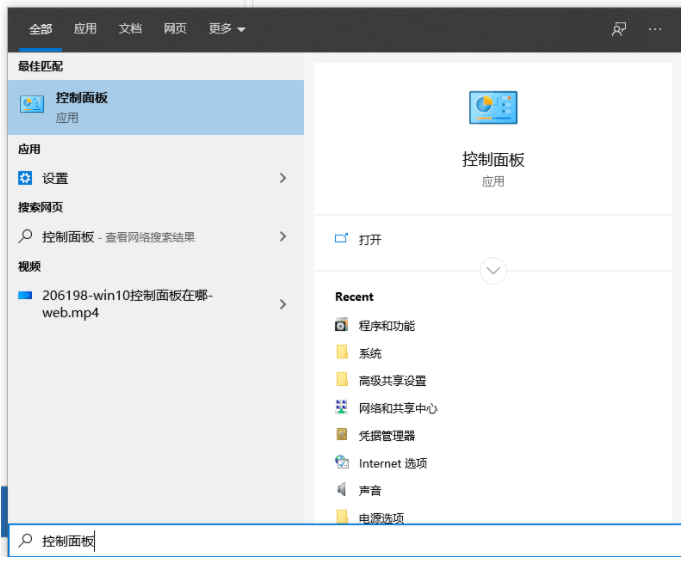Expand the arrow beside web search result
The width and height of the screenshot is (689, 561).
coord(283,237)
